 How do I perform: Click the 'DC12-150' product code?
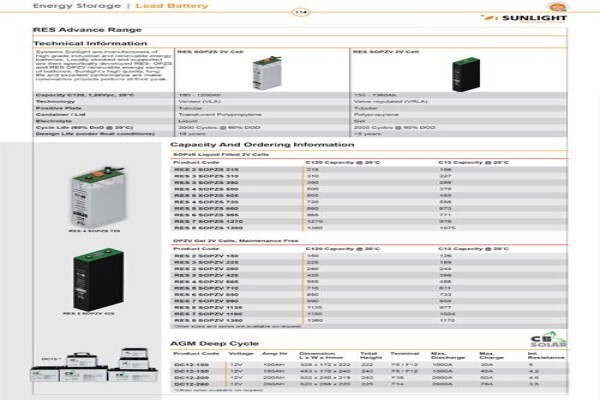coord(192,371)
